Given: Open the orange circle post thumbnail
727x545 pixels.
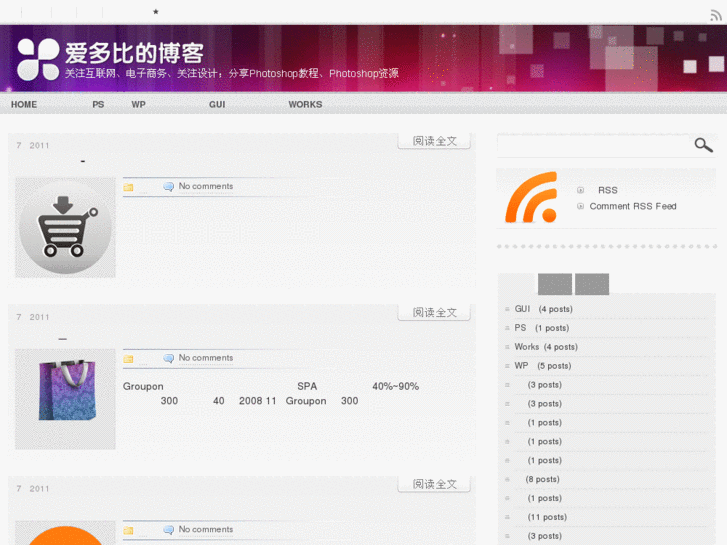Looking at the screenshot, I should [x=65, y=533].
